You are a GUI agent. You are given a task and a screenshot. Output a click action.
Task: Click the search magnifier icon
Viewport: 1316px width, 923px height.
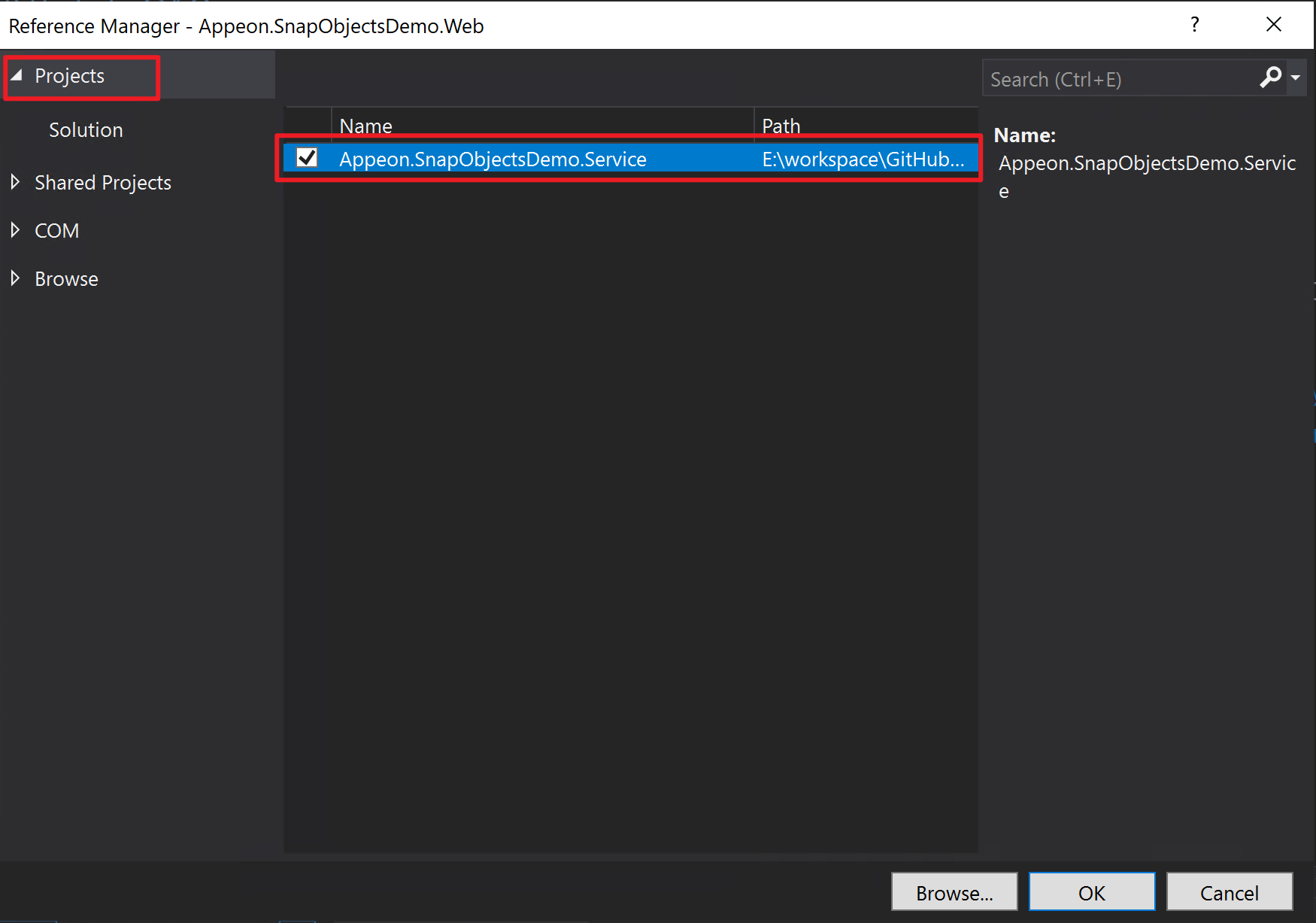pos(1270,77)
